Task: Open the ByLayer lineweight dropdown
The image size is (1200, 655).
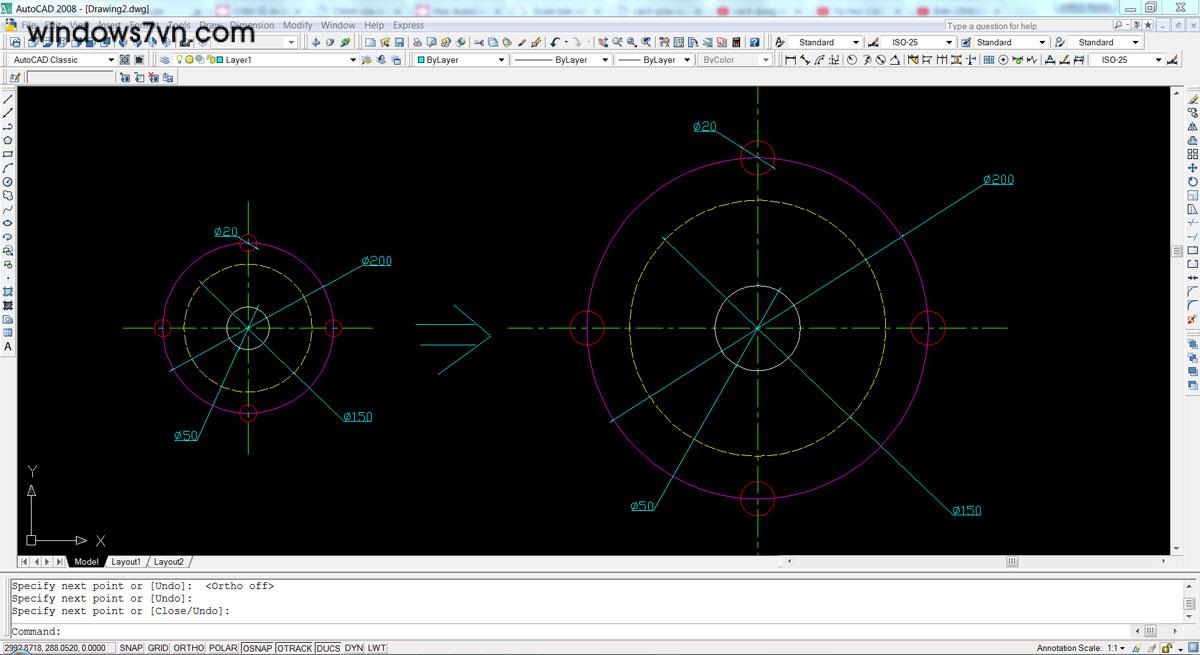Action: pos(654,59)
